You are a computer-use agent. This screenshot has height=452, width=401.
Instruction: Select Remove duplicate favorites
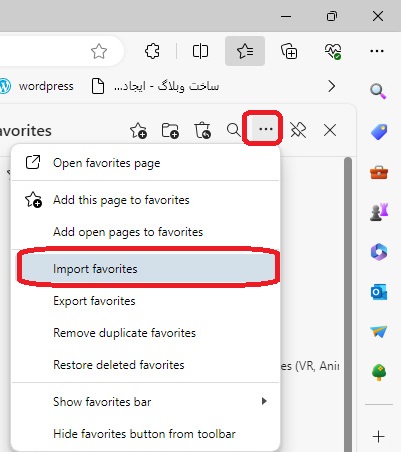click(146, 333)
